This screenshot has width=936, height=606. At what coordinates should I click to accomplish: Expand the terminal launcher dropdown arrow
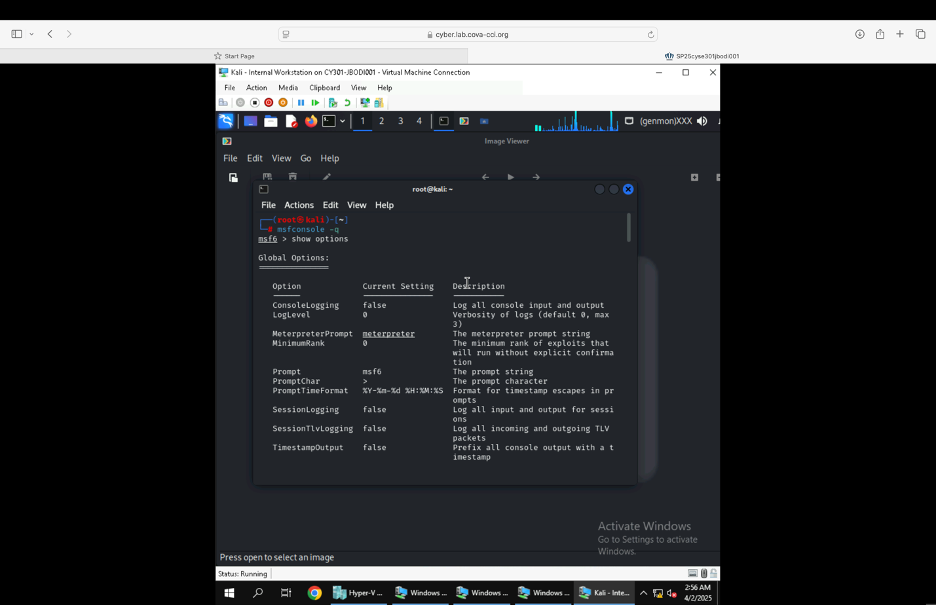(x=342, y=121)
